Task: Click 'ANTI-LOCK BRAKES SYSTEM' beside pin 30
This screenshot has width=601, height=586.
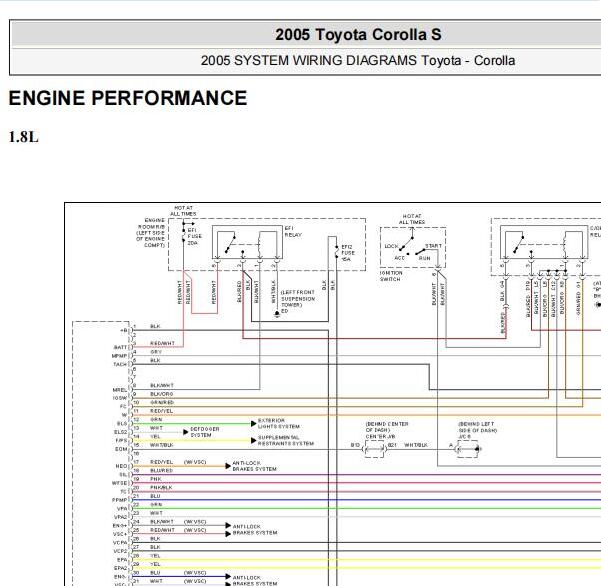Action: (x=255, y=581)
